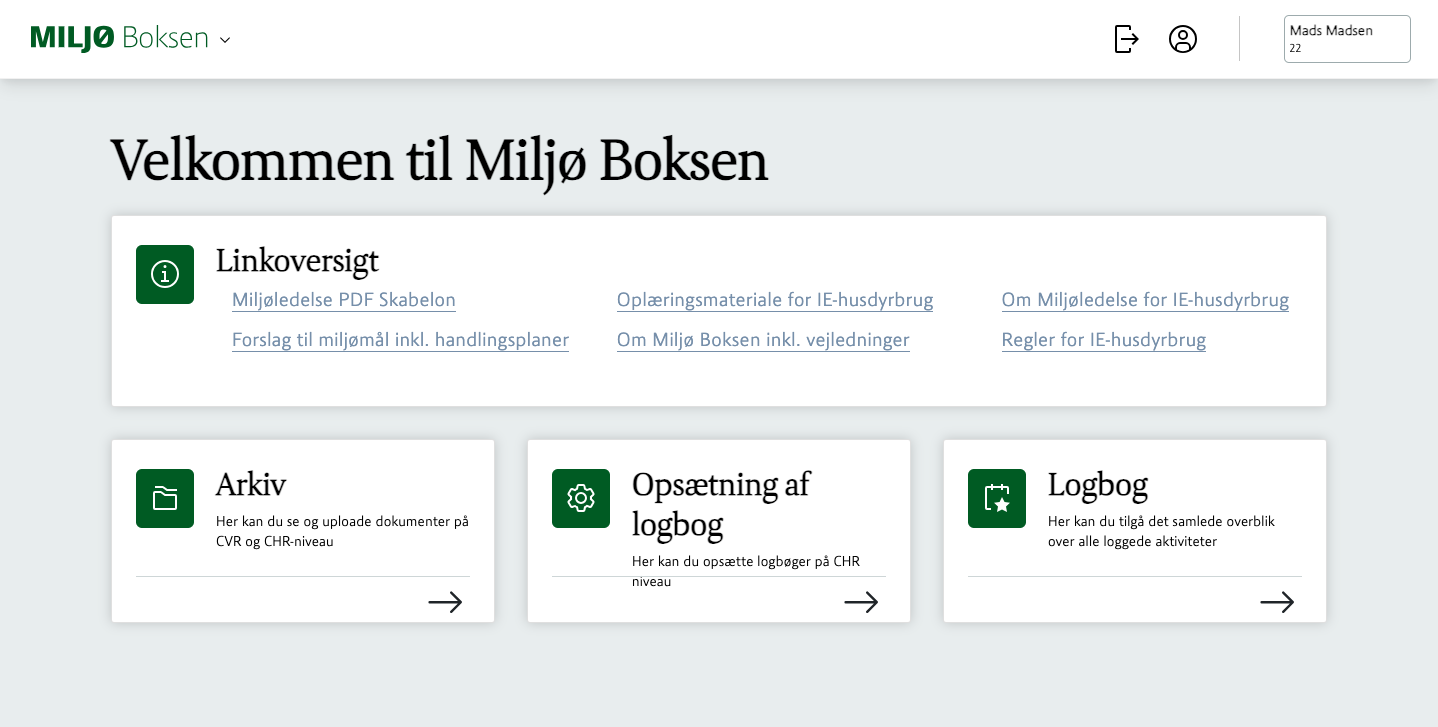Click the arrow in the Logbog card
Viewport: 1438px width, 727px height.
(1277, 602)
